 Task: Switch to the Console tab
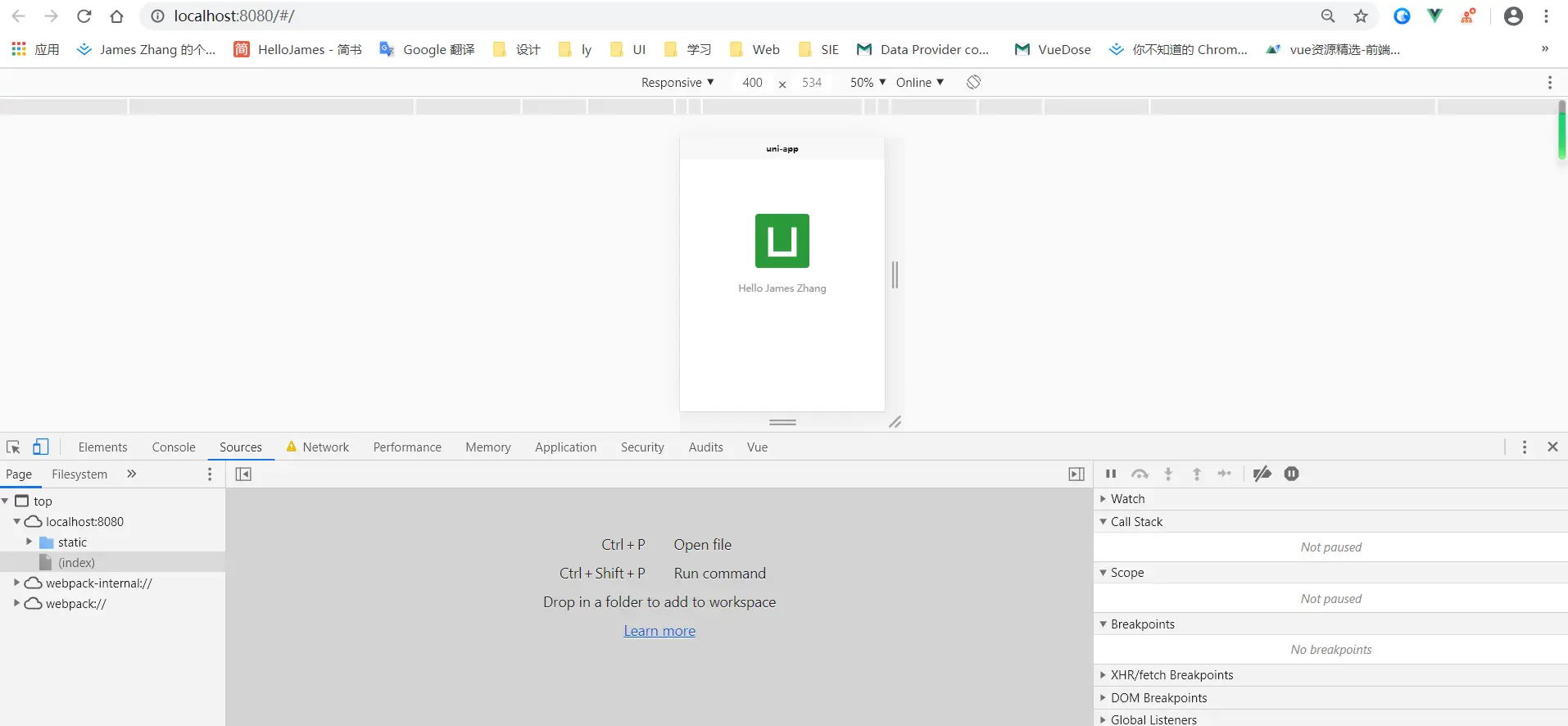[x=174, y=447]
